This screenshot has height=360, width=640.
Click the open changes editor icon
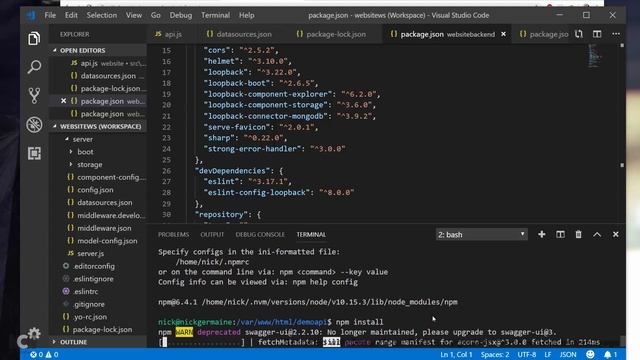pos(579,34)
